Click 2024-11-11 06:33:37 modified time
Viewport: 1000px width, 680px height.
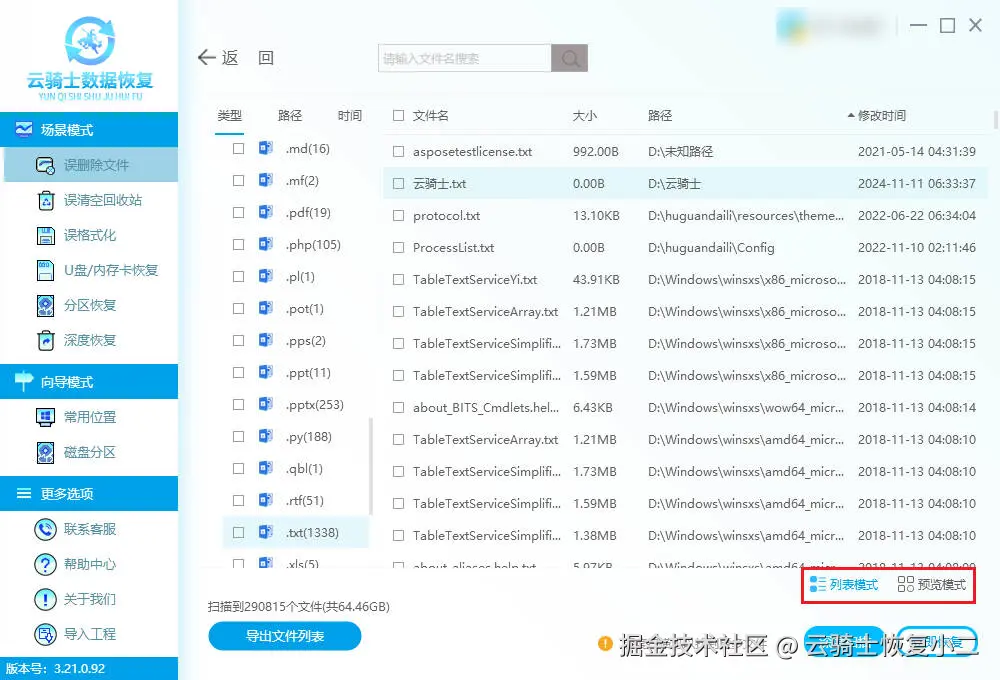916,184
